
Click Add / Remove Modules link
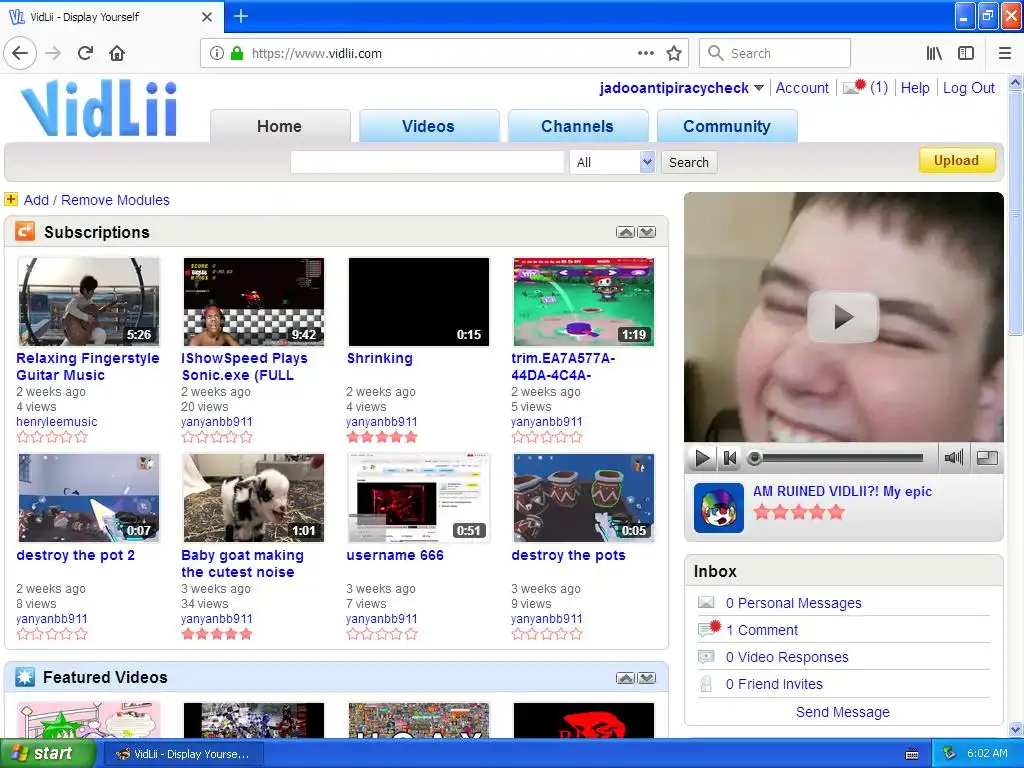pyautogui.click(x=97, y=200)
